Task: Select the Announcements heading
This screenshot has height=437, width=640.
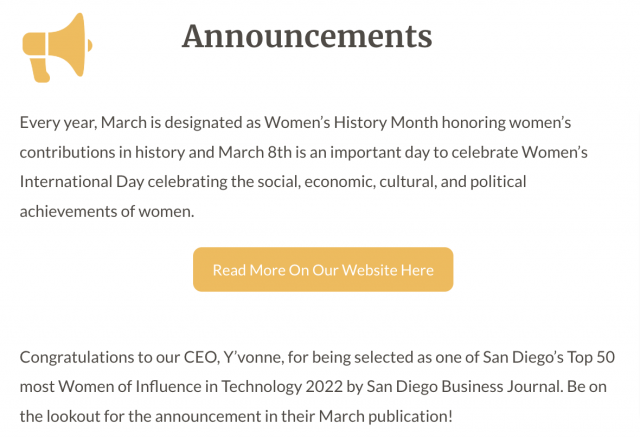Action: coord(307,36)
